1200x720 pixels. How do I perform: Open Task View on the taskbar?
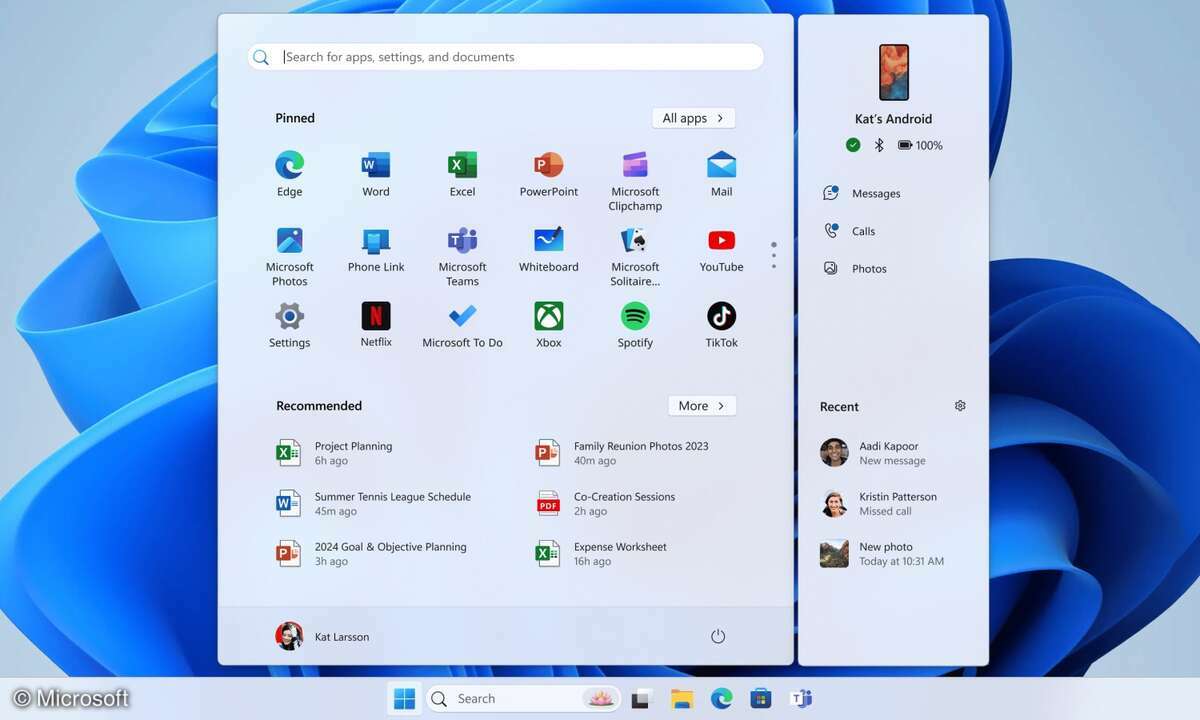[x=641, y=699]
